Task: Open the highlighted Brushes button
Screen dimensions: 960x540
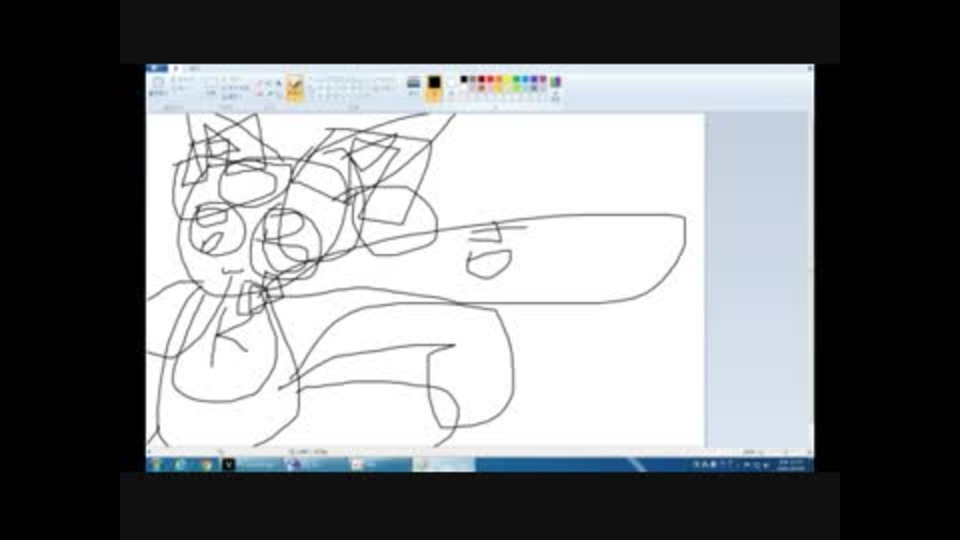Action: coord(295,88)
